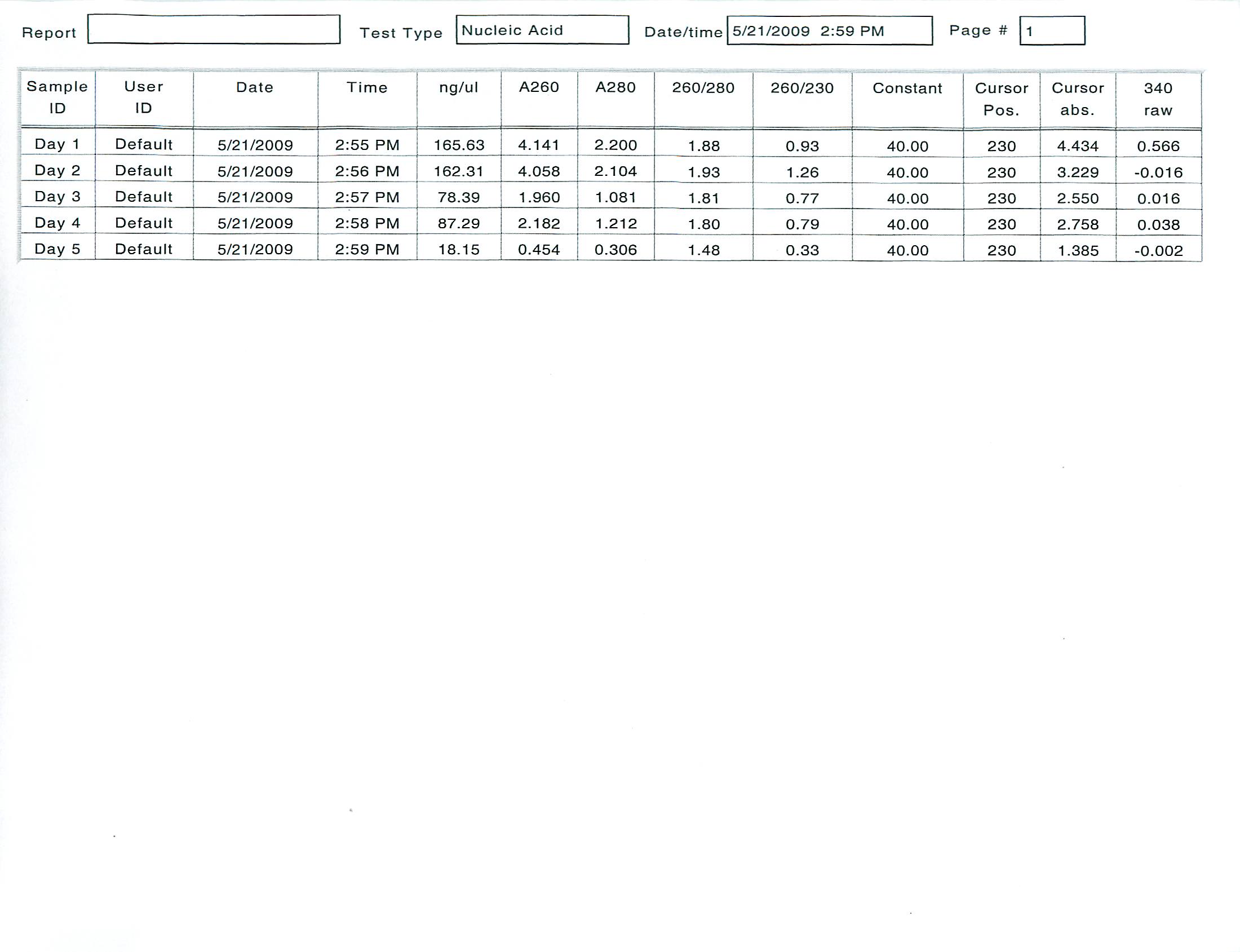
Task: Click the 340 raw value -0.002
Action: [x=1158, y=250]
